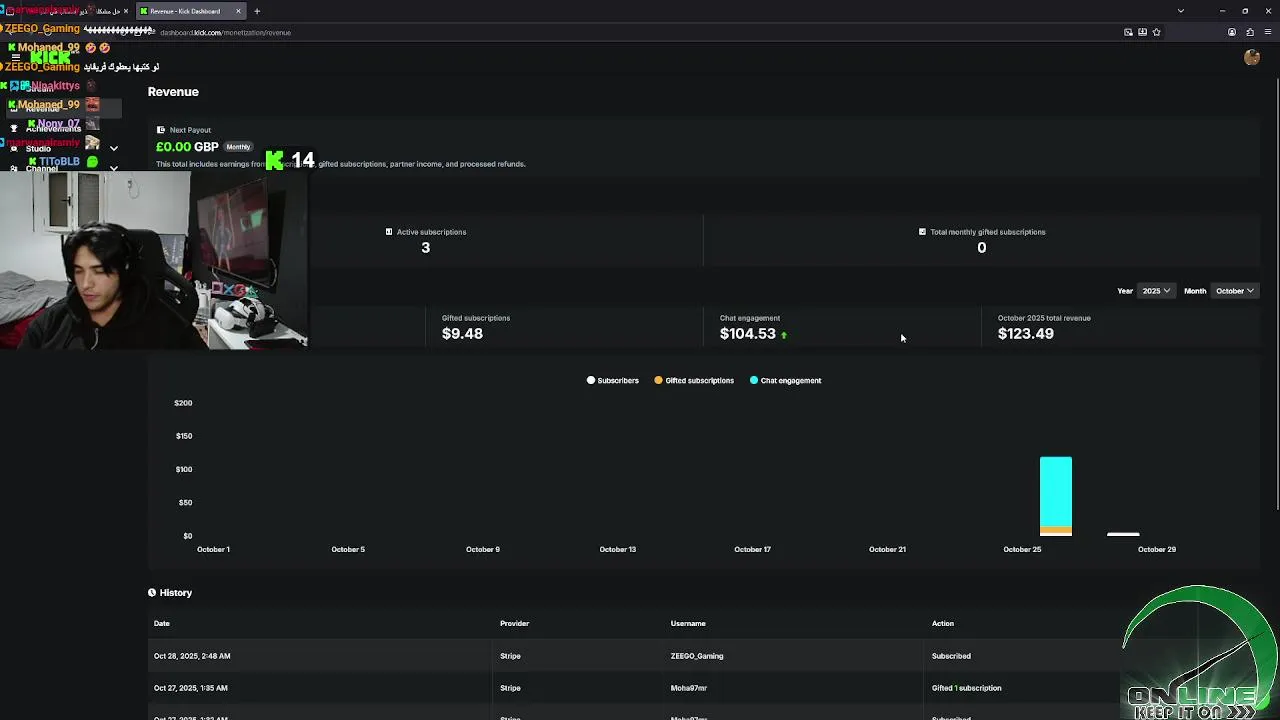
Task: Click the Date column header
Action: pos(162,623)
